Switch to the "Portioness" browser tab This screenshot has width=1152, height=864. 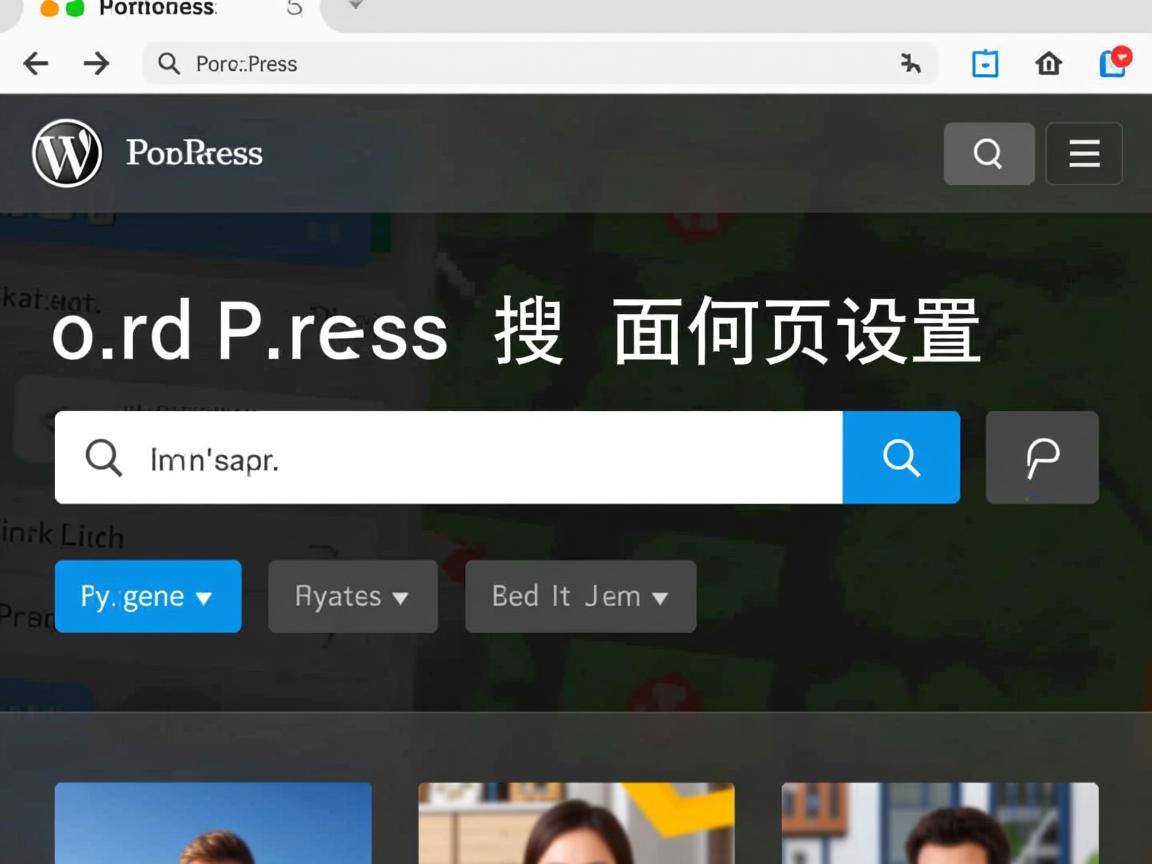(x=160, y=10)
